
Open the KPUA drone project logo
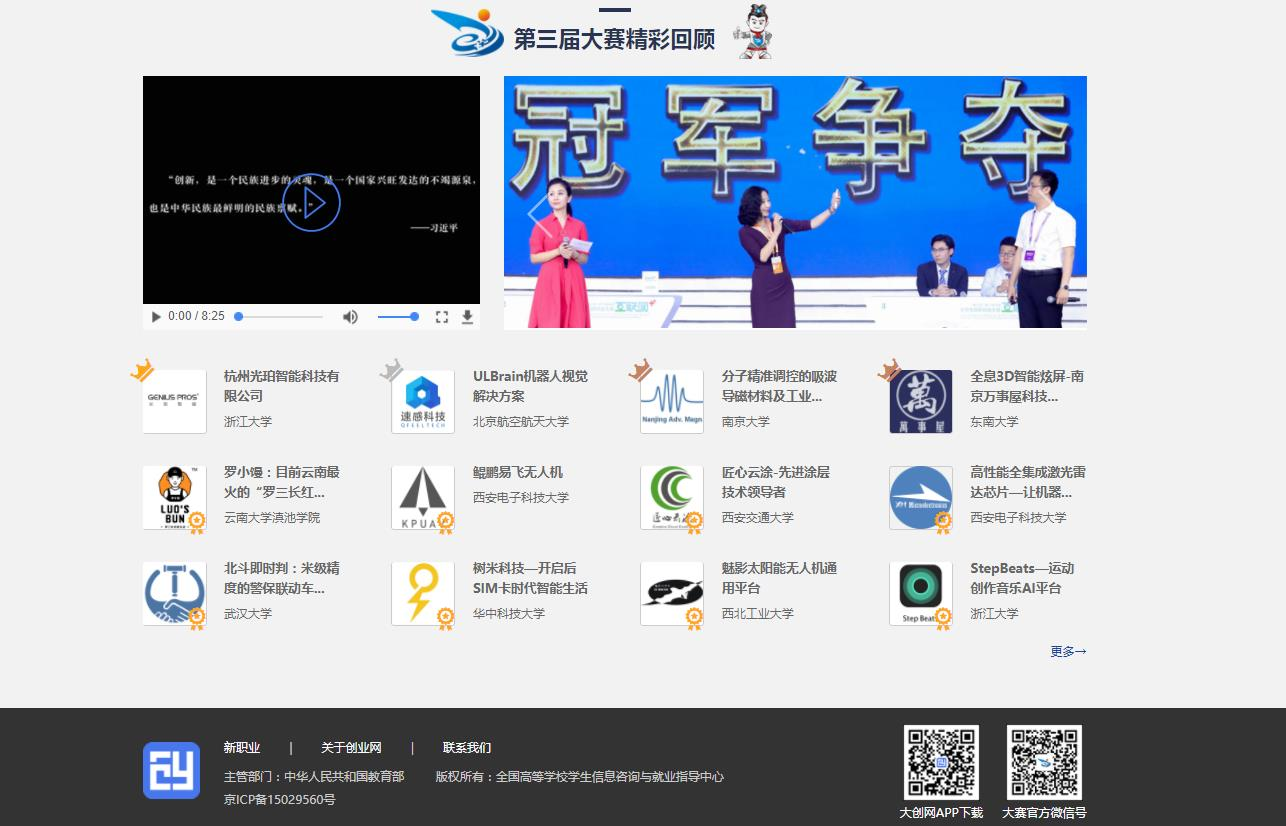click(423, 497)
